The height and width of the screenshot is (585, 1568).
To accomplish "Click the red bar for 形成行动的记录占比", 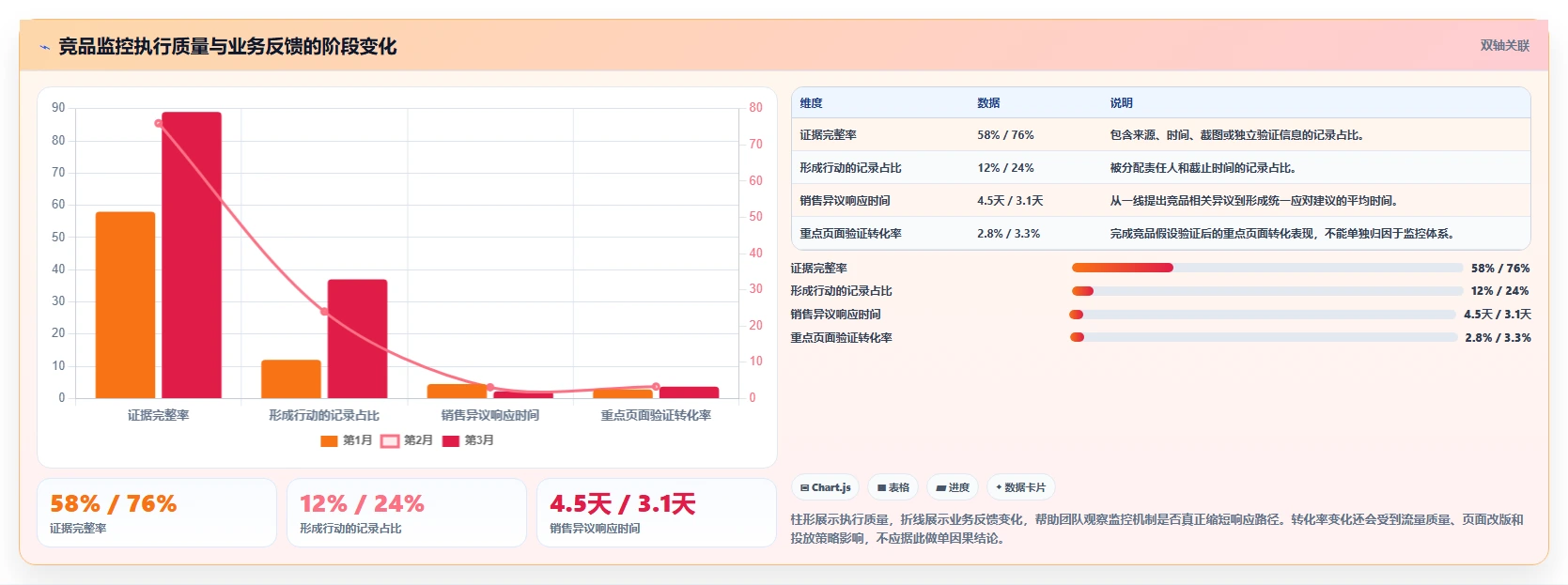I will pos(357,339).
